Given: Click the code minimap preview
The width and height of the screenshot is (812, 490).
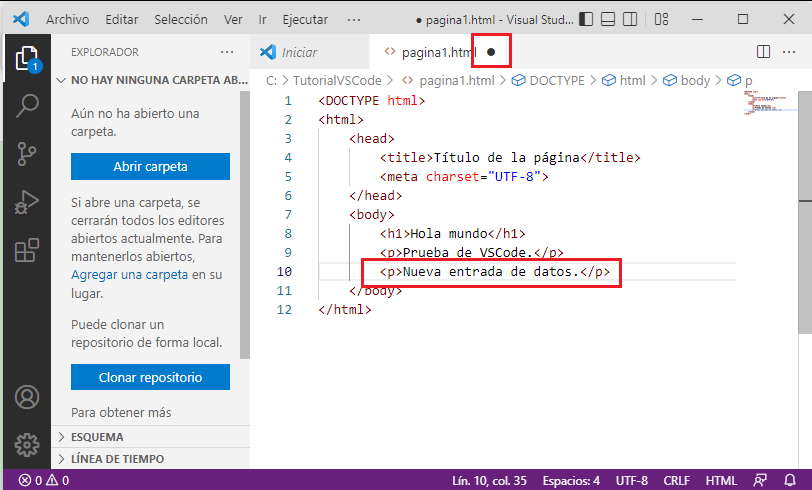Looking at the screenshot, I should tap(770, 102).
